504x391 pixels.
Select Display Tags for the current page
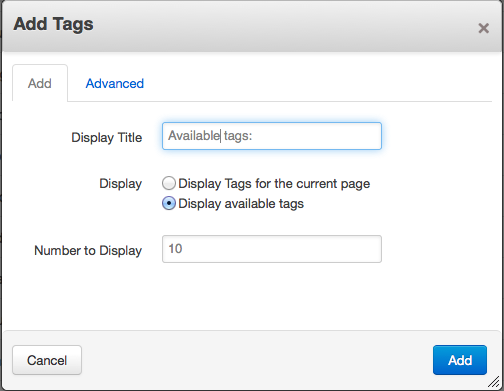point(169,183)
